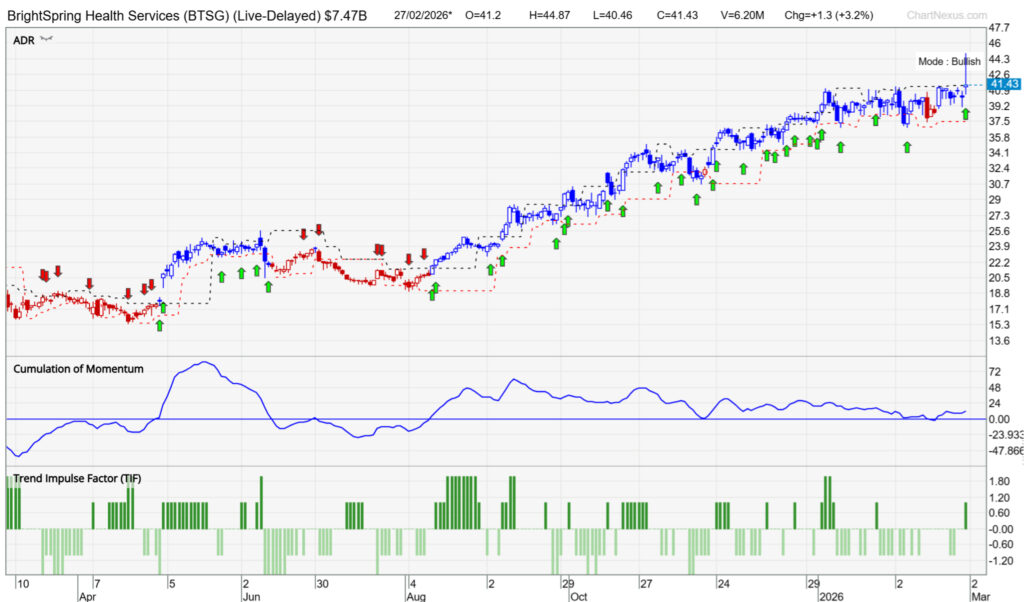Click the green up-arrow signal near early June
1024x602 pixels.
pyautogui.click(x=241, y=271)
